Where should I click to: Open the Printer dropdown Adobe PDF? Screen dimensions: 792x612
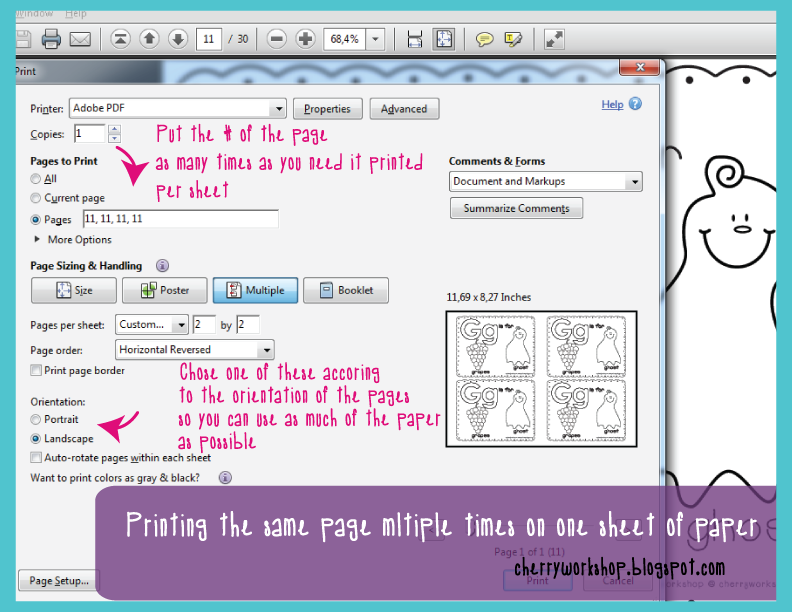pyautogui.click(x=177, y=108)
